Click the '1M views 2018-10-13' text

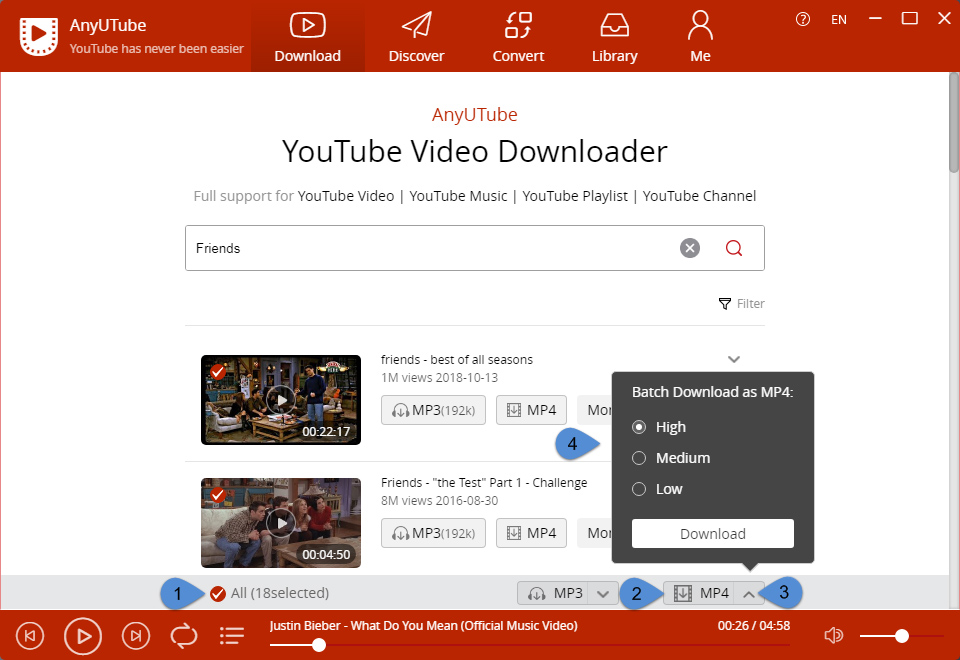(x=440, y=378)
